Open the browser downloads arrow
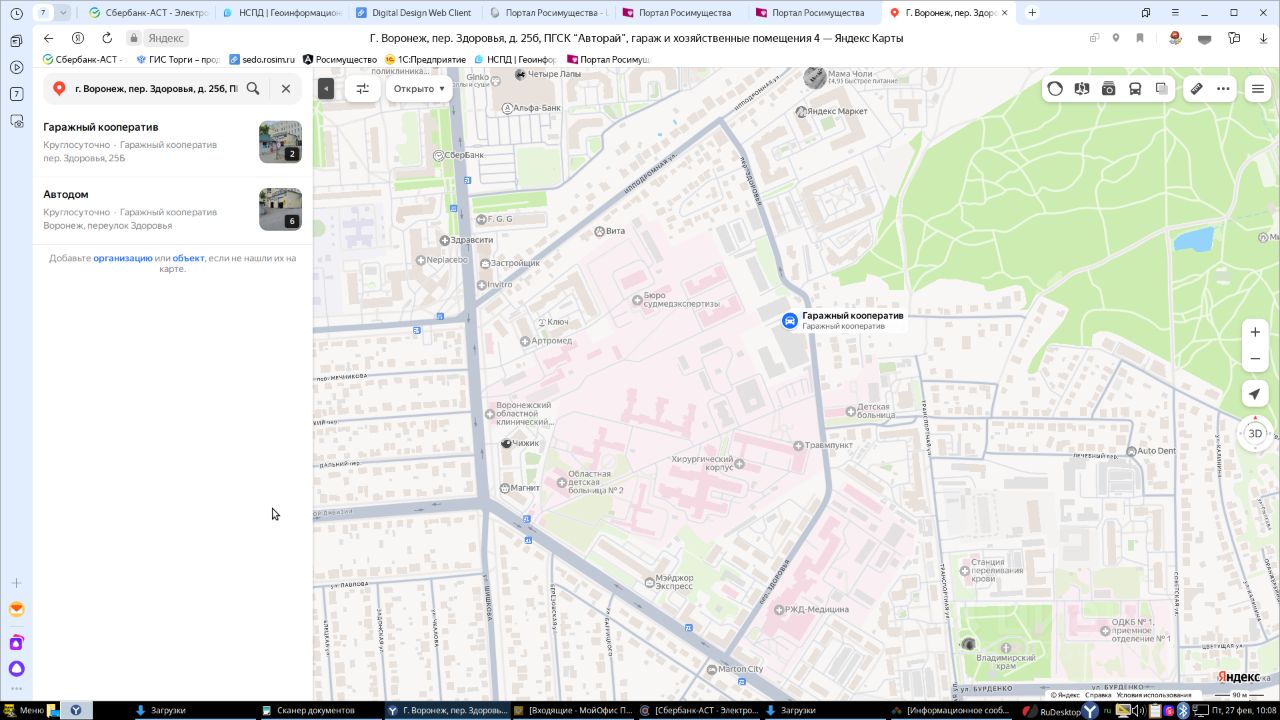This screenshot has height=720, width=1280. coord(1264,38)
